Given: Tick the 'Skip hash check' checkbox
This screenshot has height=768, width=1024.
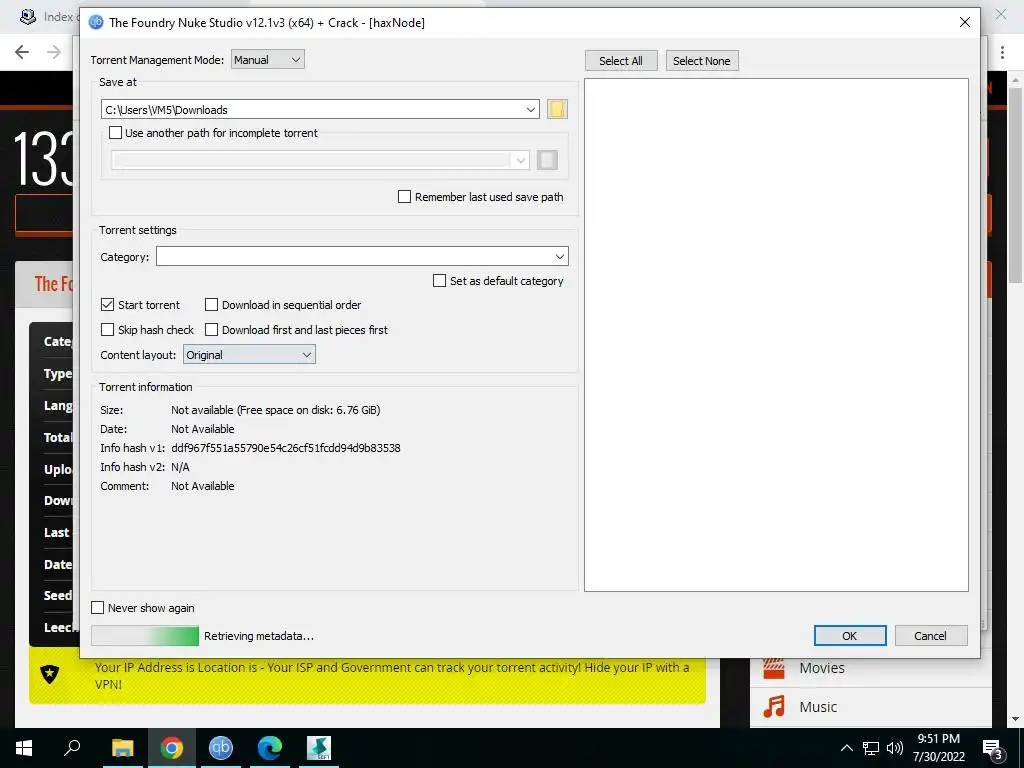Looking at the screenshot, I should tap(108, 330).
